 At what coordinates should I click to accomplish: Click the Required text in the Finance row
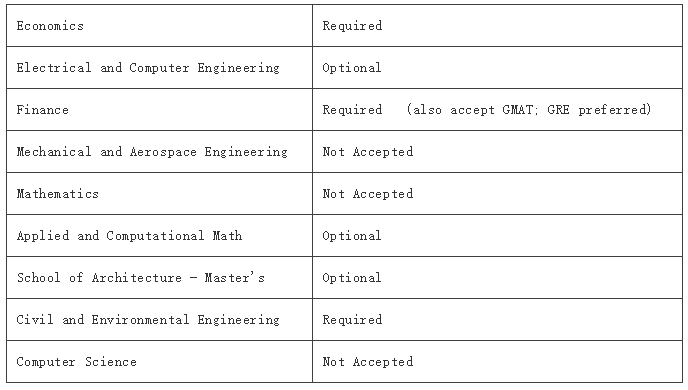tap(352, 110)
